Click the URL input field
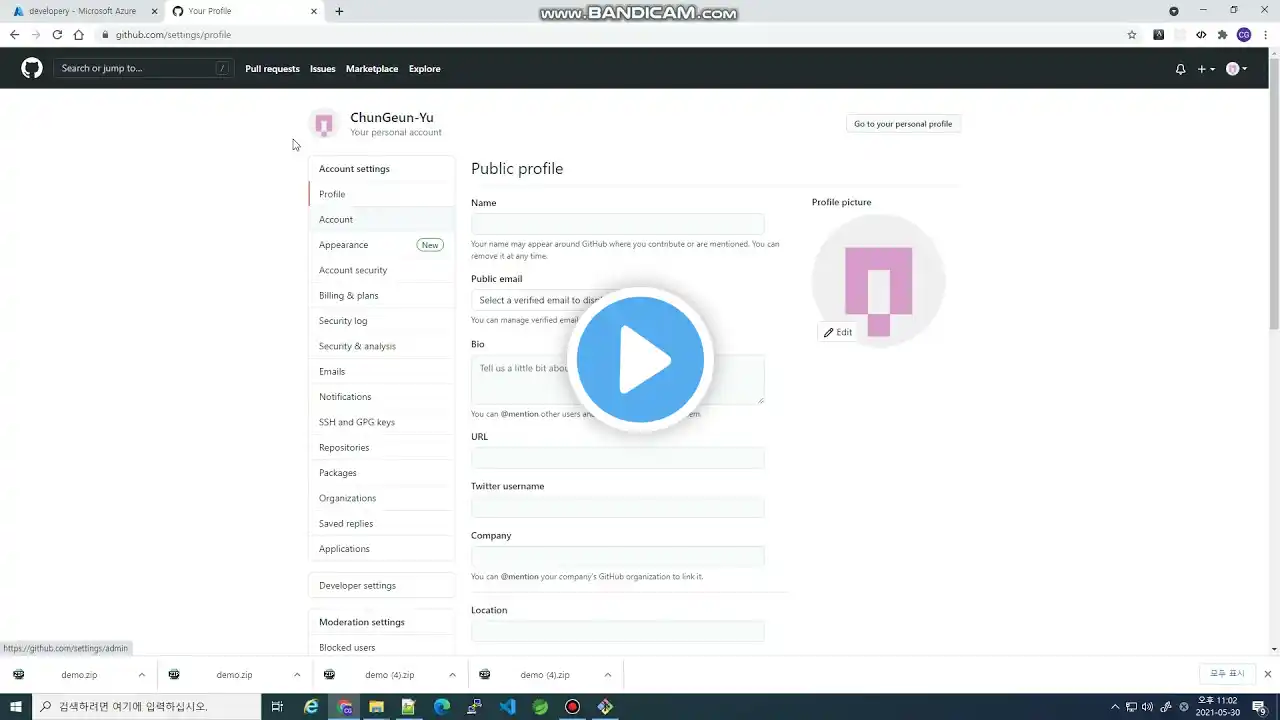 (617, 458)
